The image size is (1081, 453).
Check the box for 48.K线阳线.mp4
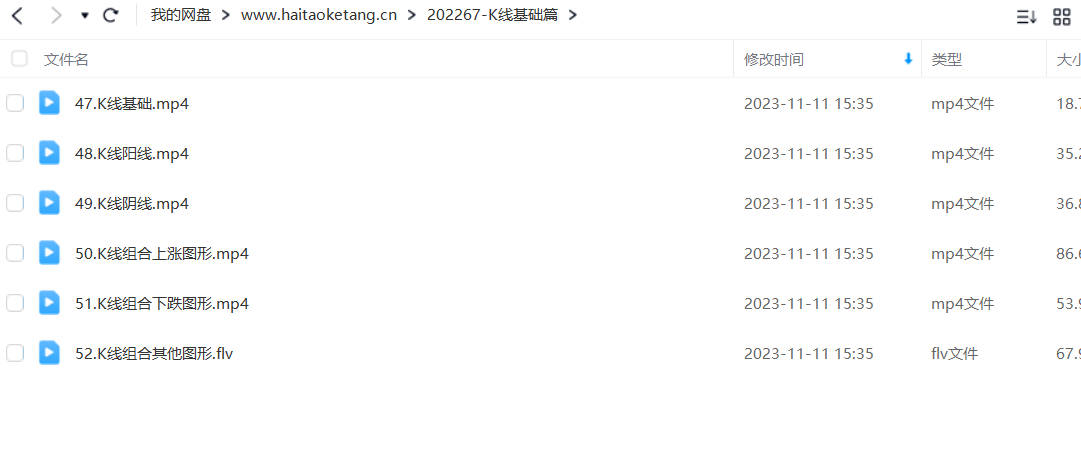tap(15, 153)
